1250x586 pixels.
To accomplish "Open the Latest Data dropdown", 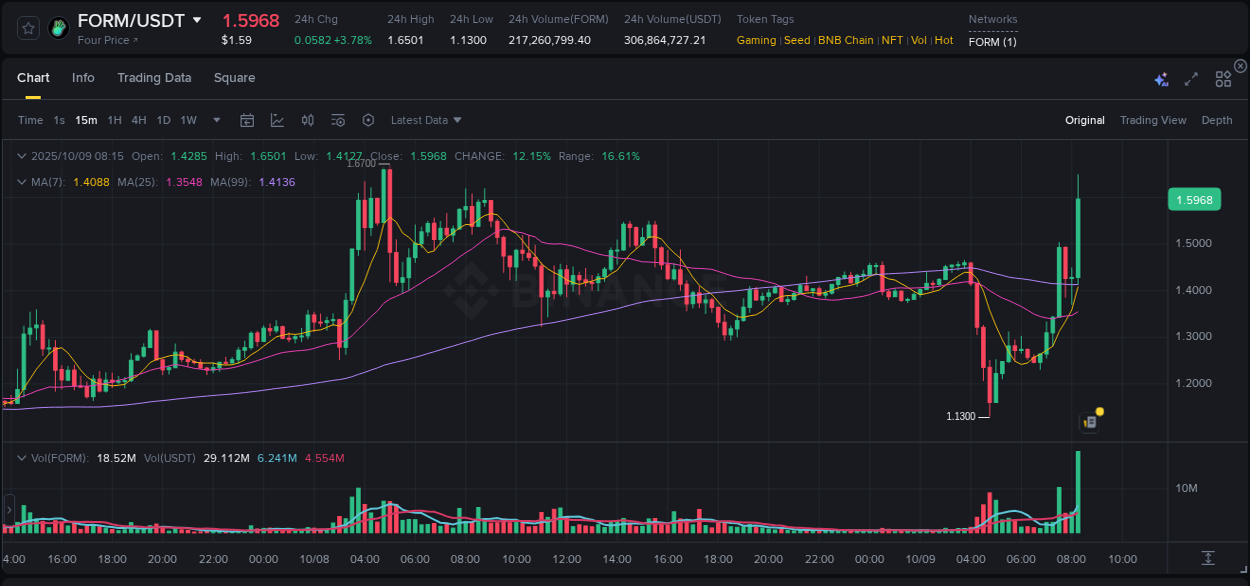I will point(425,119).
